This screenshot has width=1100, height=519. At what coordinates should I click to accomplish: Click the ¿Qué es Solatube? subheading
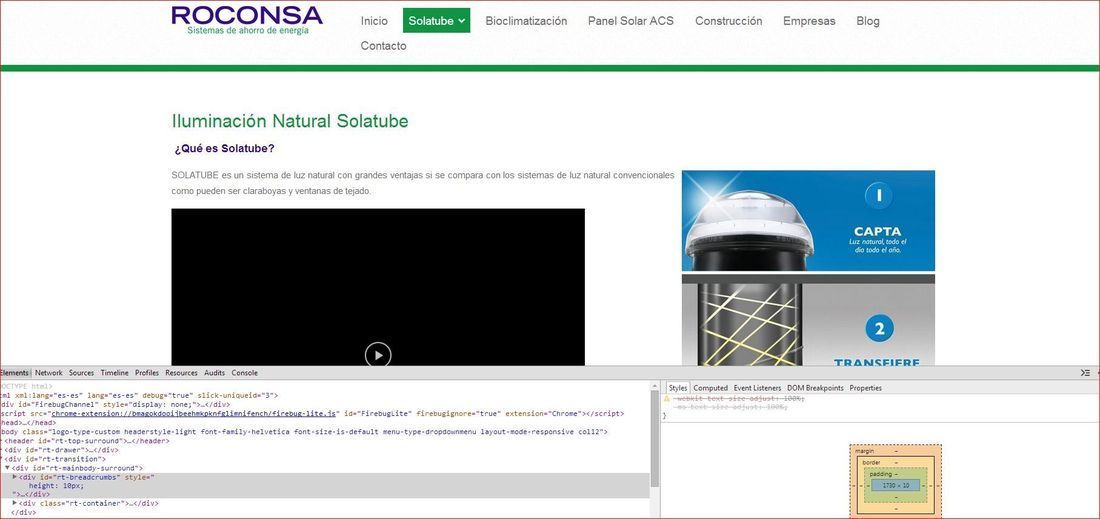pyautogui.click(x=224, y=149)
